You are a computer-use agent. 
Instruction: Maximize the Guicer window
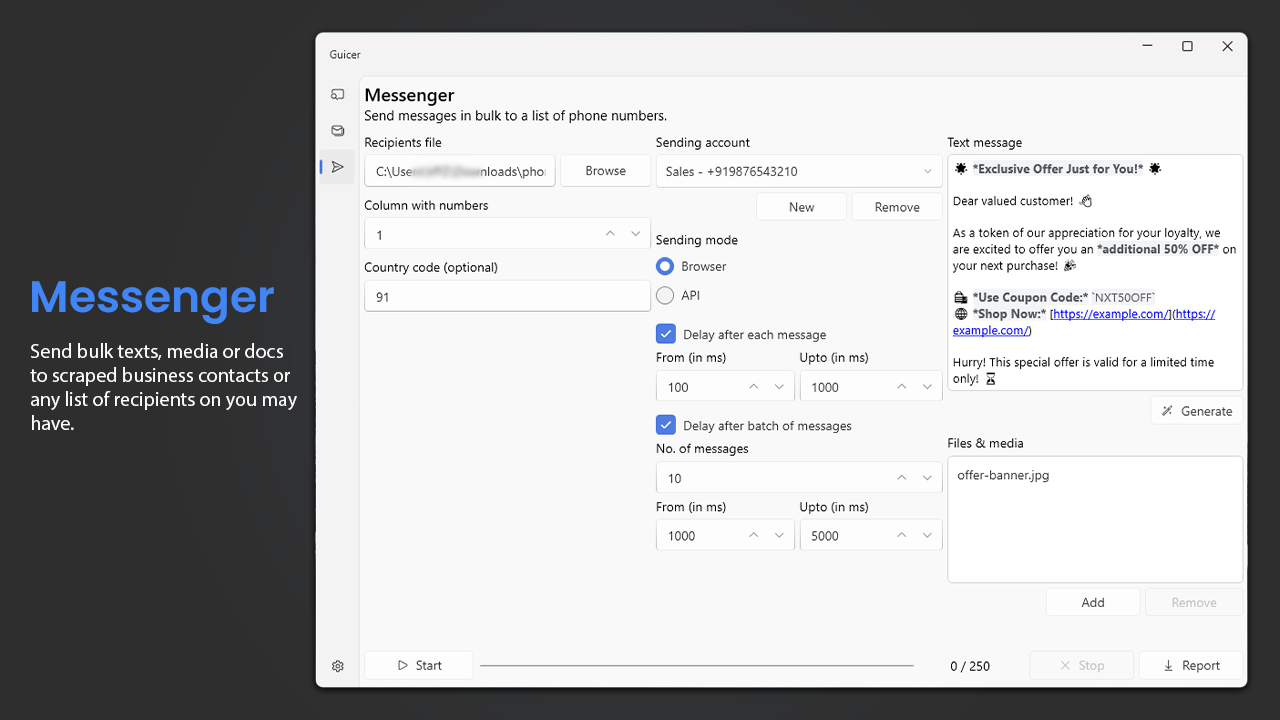[x=1187, y=46]
